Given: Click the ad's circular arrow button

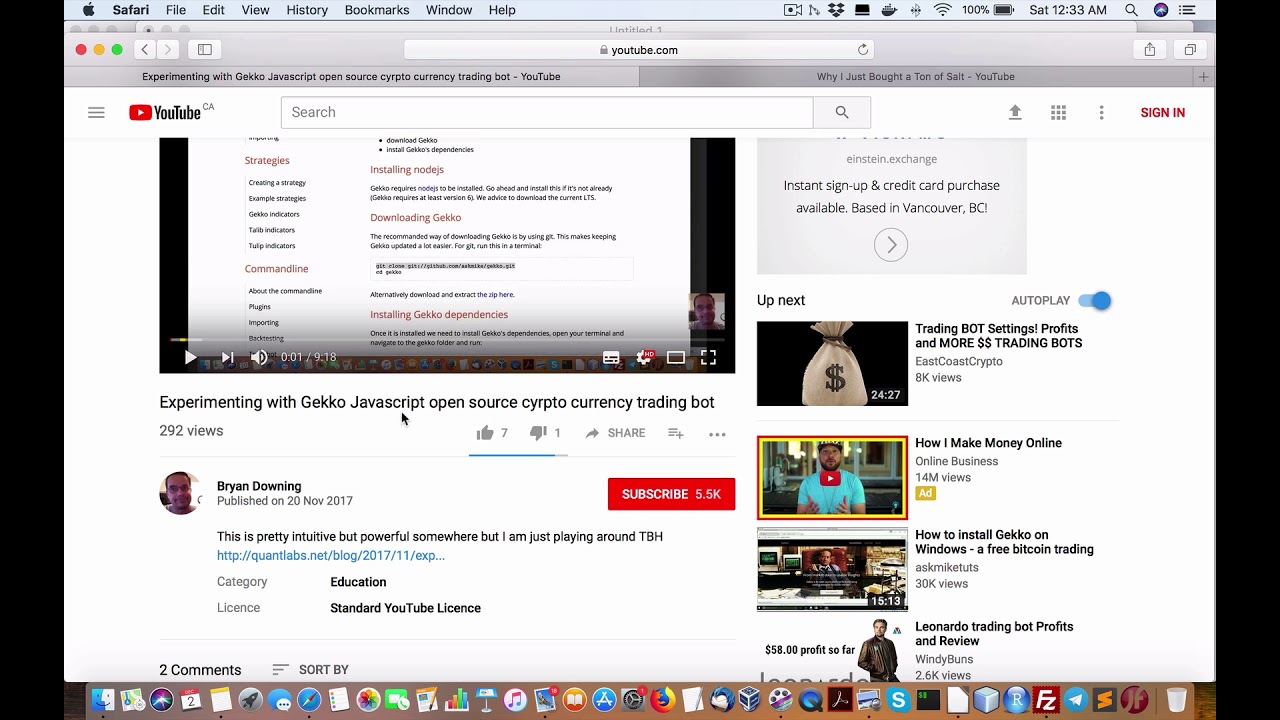Looking at the screenshot, I should click(891, 245).
